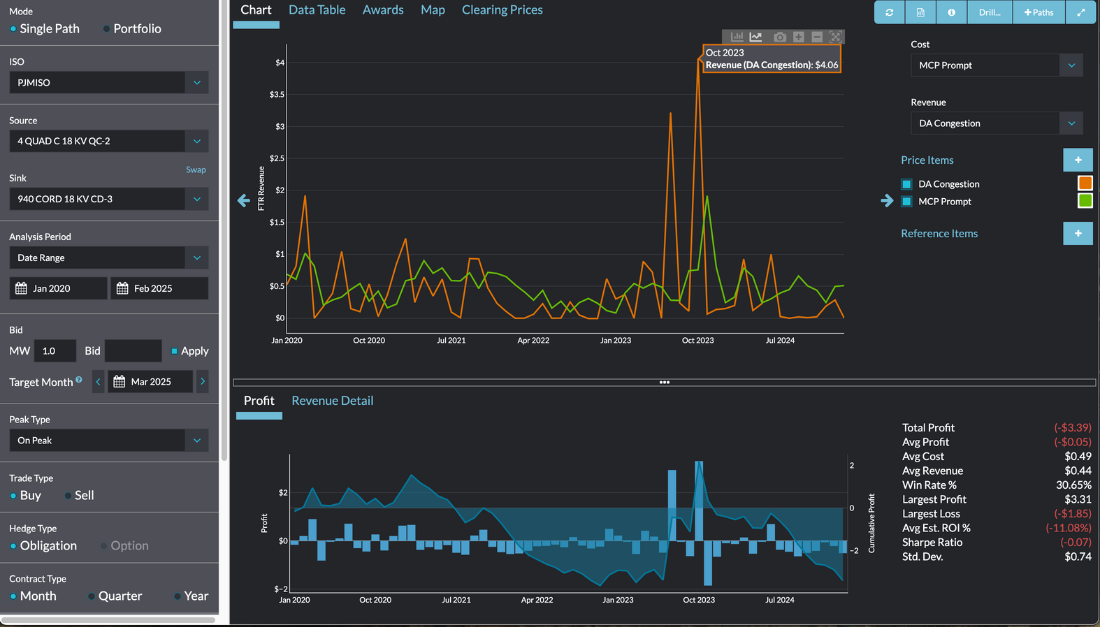Switch the chart to bar chart mode

pos(738,37)
